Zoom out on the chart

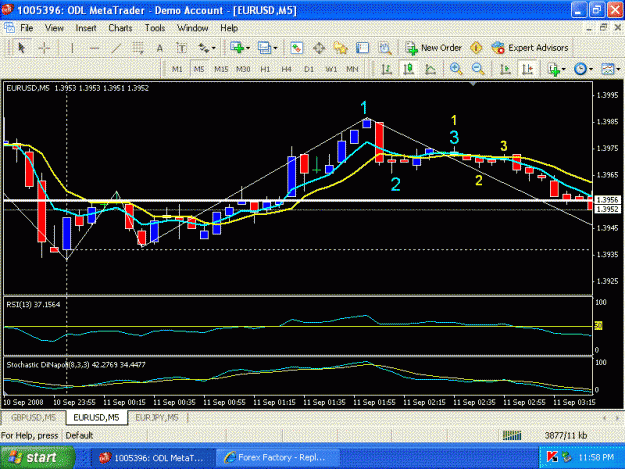[x=478, y=69]
